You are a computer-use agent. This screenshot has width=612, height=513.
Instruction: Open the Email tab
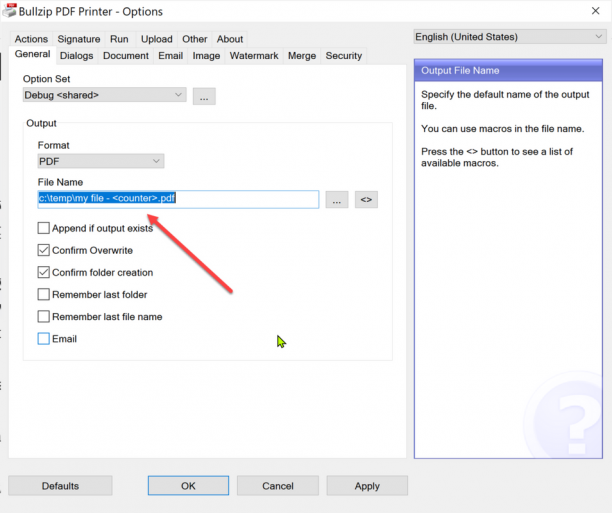point(171,56)
